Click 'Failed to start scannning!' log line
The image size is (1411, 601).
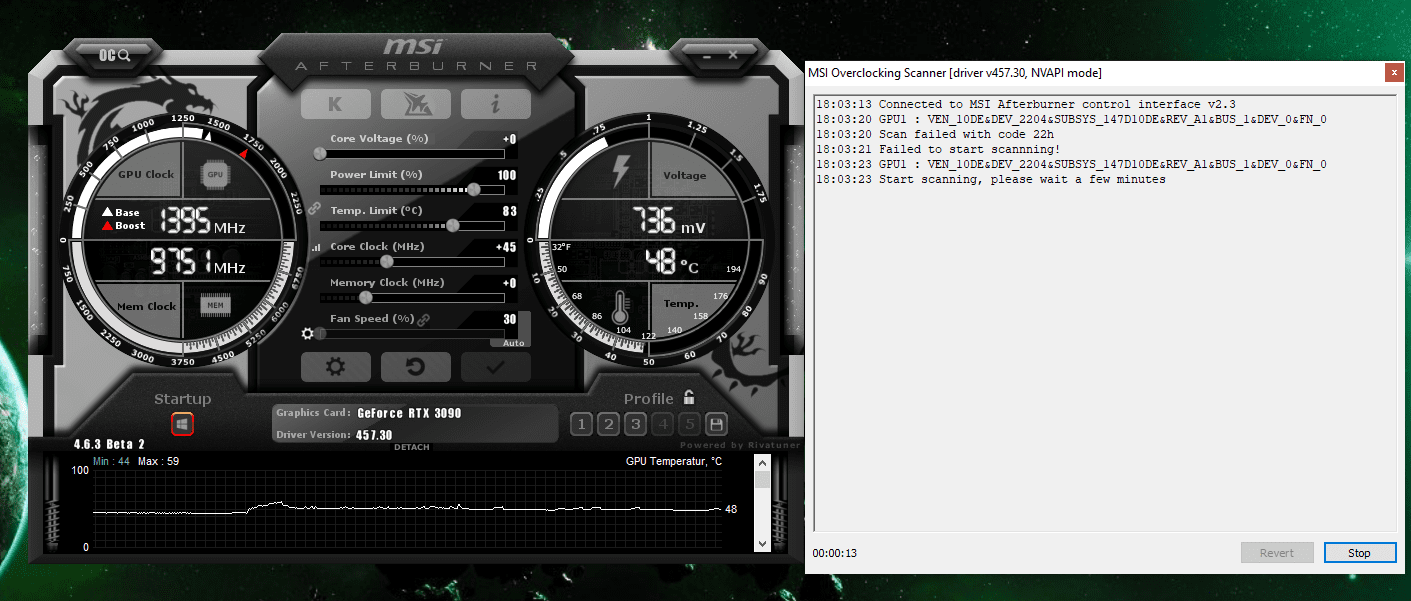pyautogui.click(x=938, y=149)
